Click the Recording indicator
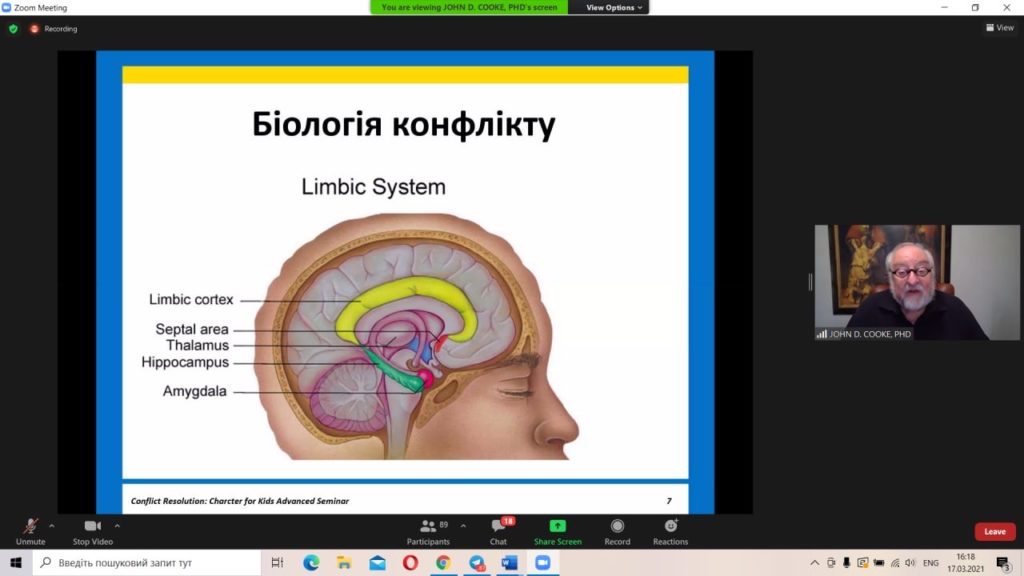The height and width of the screenshot is (576, 1024). point(53,29)
